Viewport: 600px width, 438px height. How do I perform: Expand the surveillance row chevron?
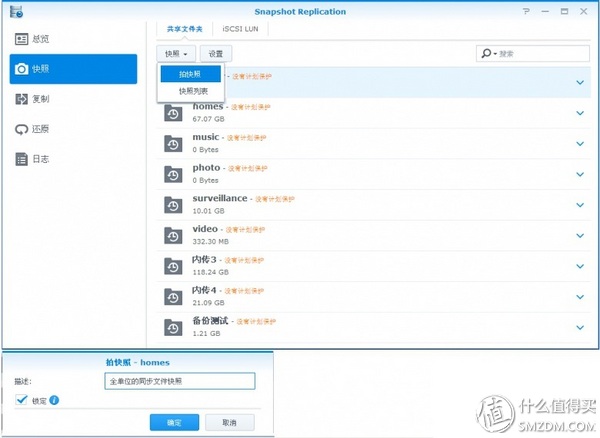point(580,205)
